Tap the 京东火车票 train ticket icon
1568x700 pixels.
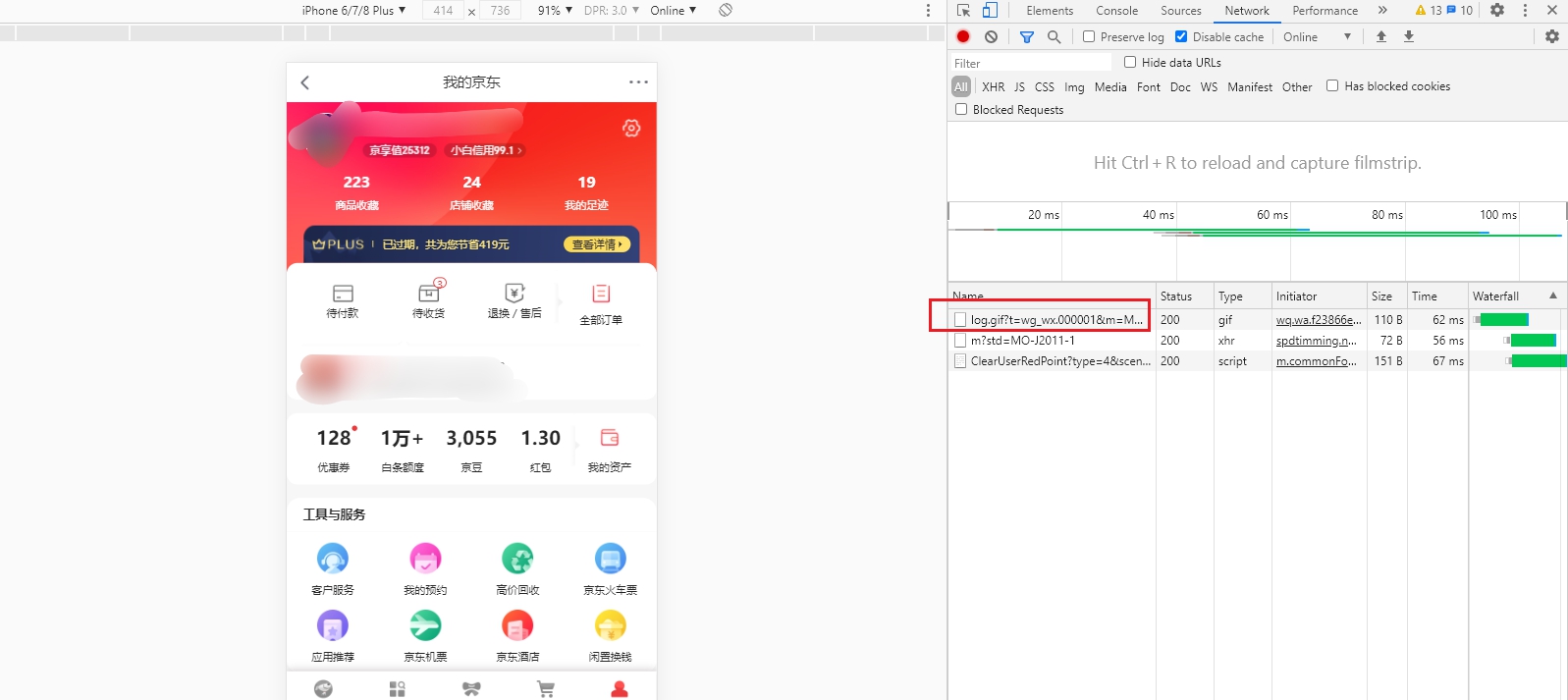pyautogui.click(x=611, y=559)
